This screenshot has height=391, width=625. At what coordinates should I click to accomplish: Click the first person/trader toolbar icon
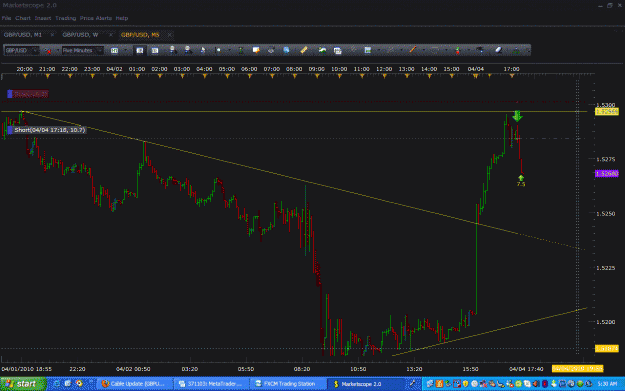click(173, 50)
